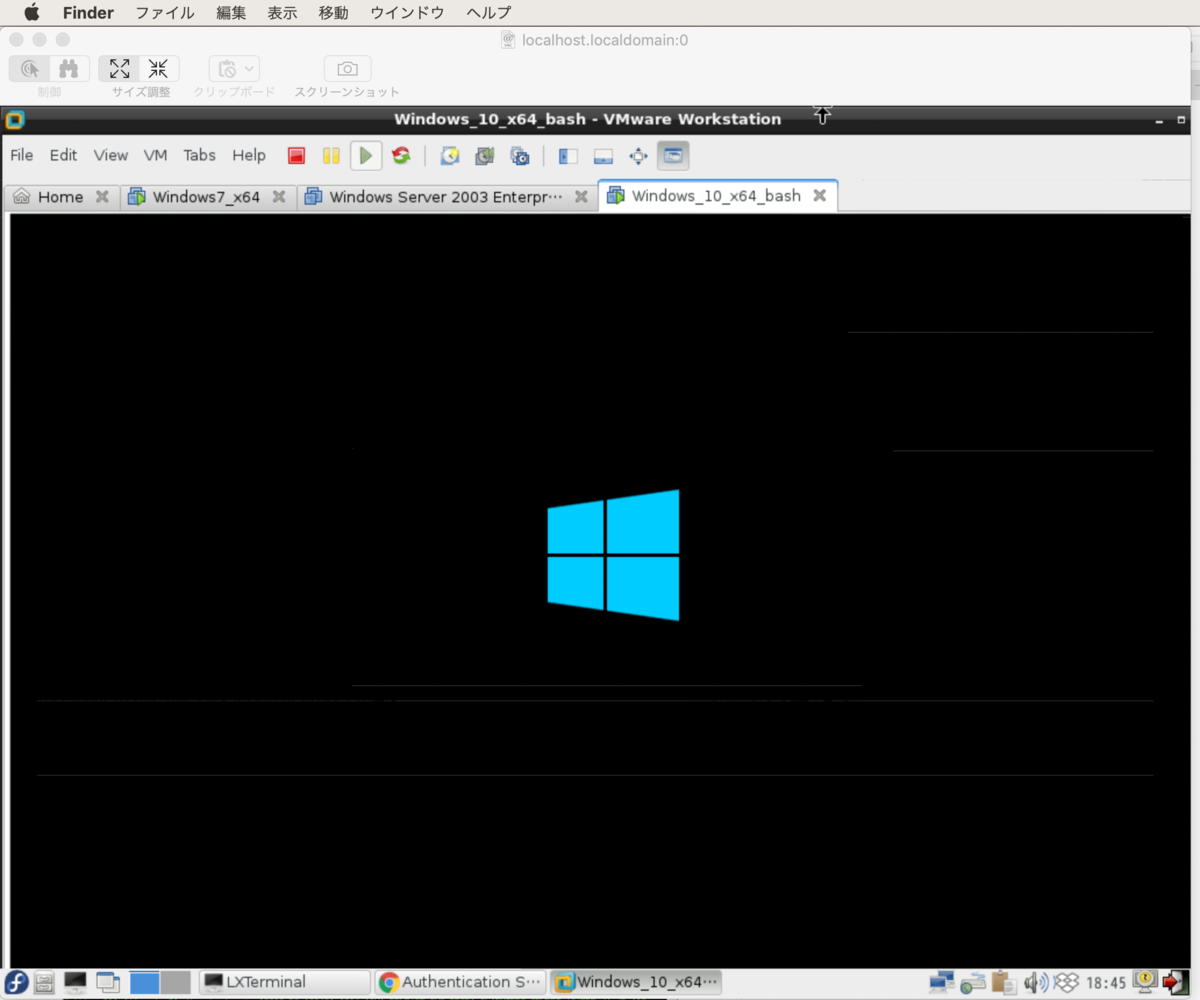
Task: Open the Finder menu
Action: (x=88, y=13)
